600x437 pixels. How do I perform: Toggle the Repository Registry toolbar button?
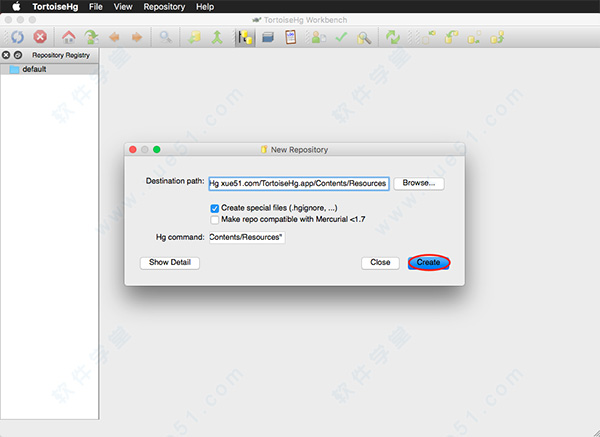click(245, 38)
